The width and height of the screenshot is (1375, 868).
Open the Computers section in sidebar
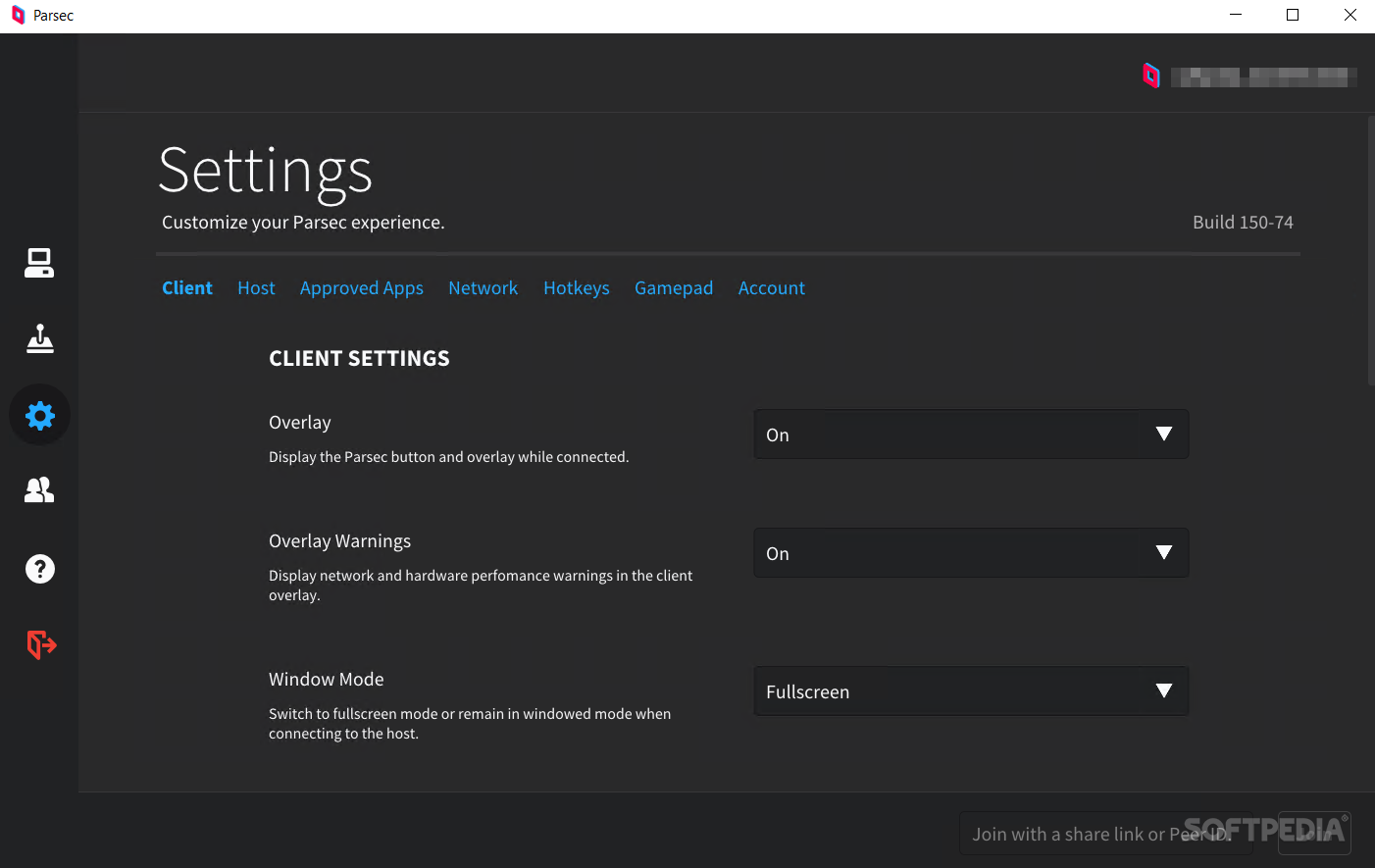tap(39, 263)
